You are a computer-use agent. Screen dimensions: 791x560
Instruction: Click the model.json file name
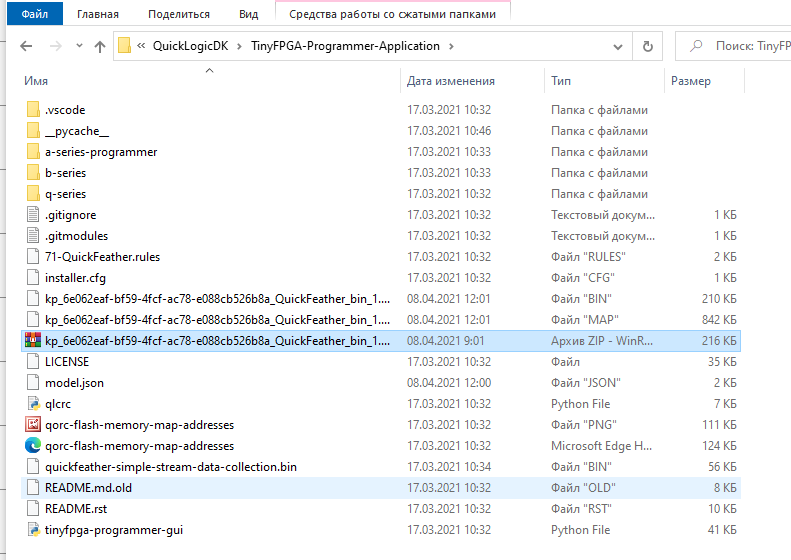click(x=74, y=383)
